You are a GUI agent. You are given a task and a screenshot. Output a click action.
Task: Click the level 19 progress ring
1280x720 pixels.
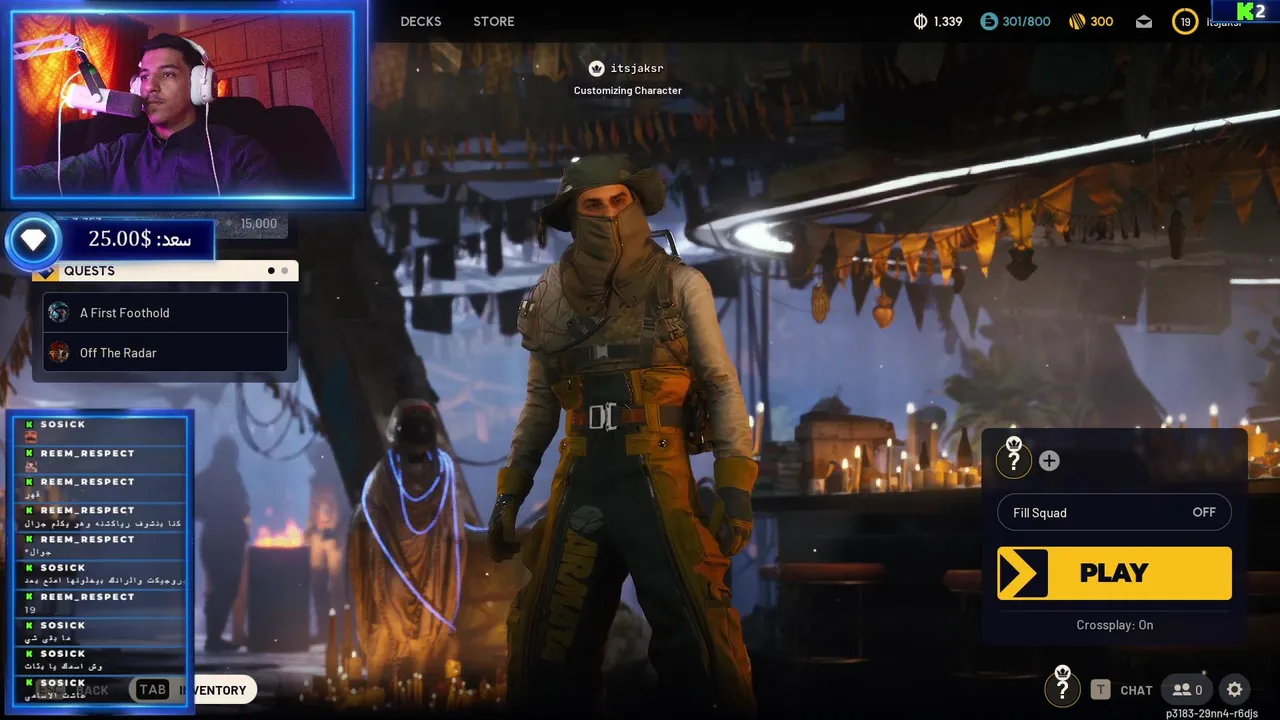tap(1185, 21)
